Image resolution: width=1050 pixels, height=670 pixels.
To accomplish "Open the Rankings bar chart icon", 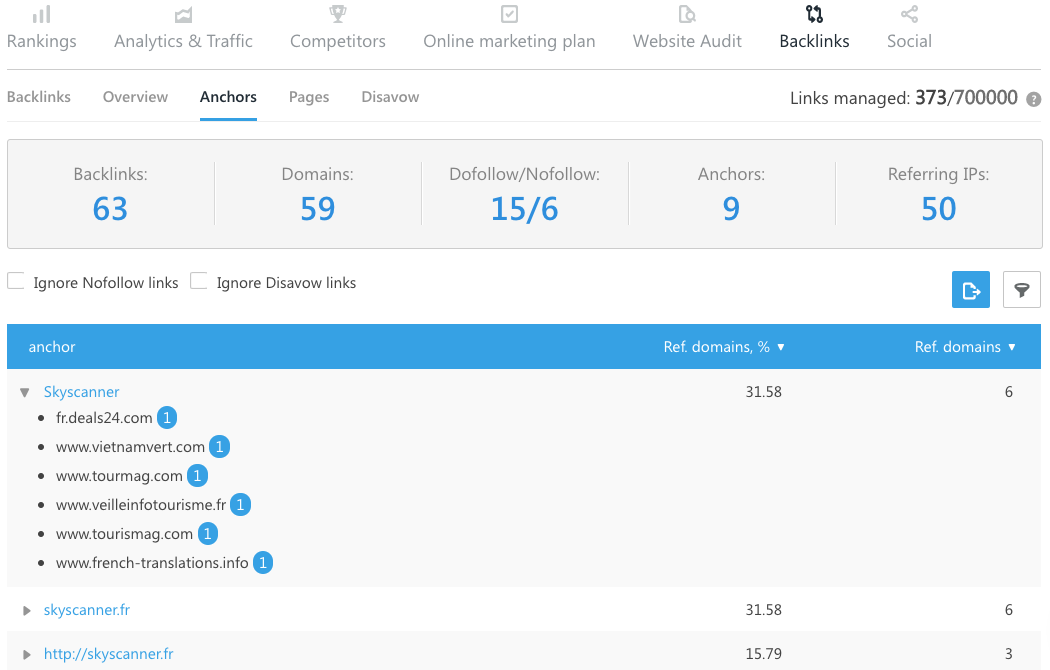I will pos(42,14).
